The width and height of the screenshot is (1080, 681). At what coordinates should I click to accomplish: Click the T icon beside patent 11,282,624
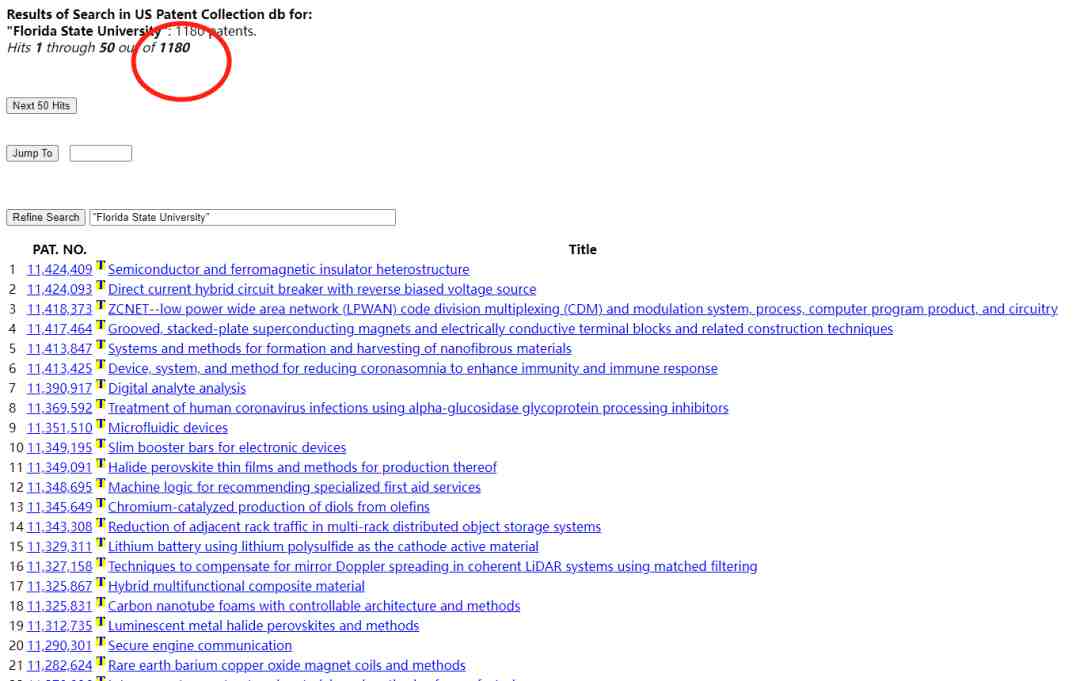pyautogui.click(x=101, y=662)
